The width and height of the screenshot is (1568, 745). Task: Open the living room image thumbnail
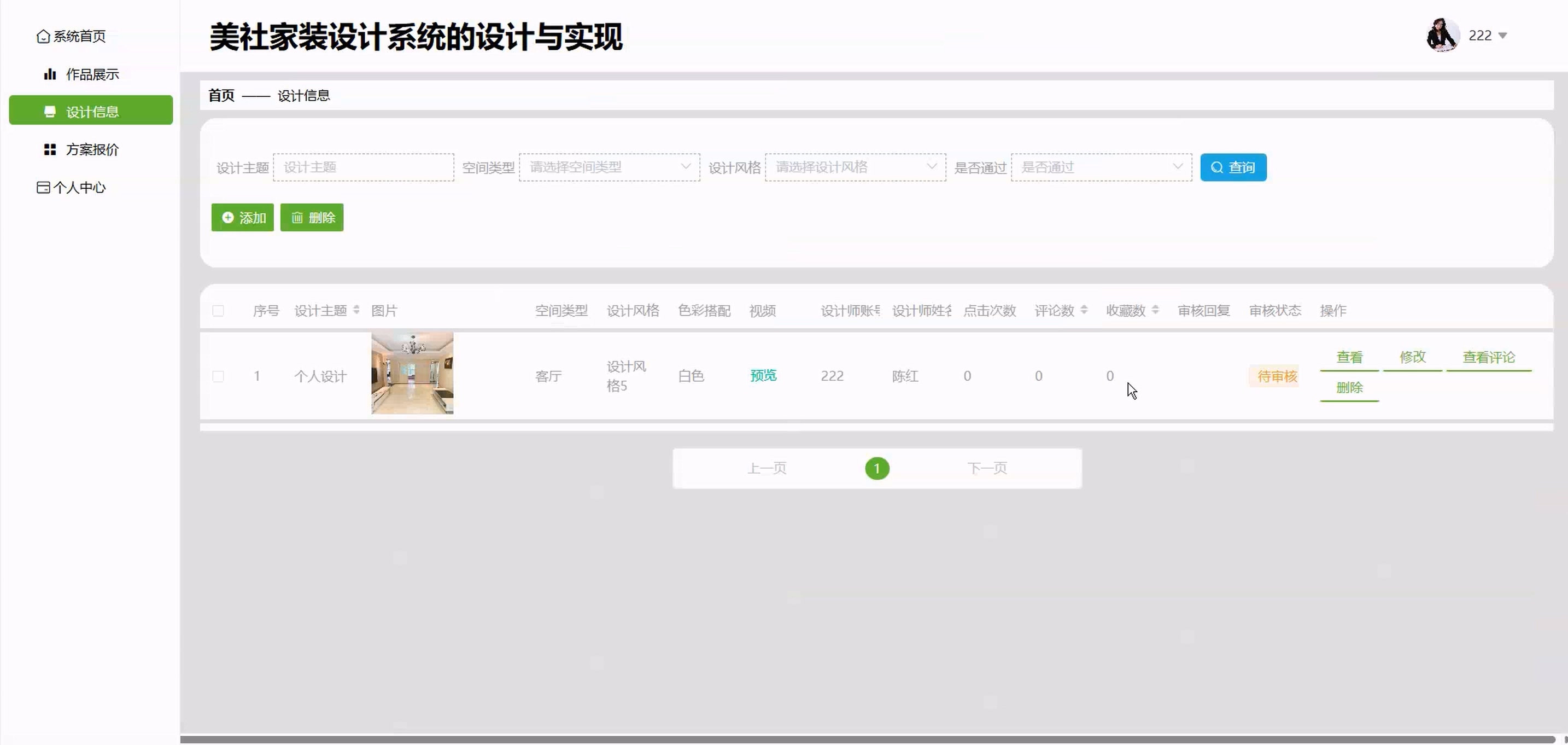coord(412,373)
